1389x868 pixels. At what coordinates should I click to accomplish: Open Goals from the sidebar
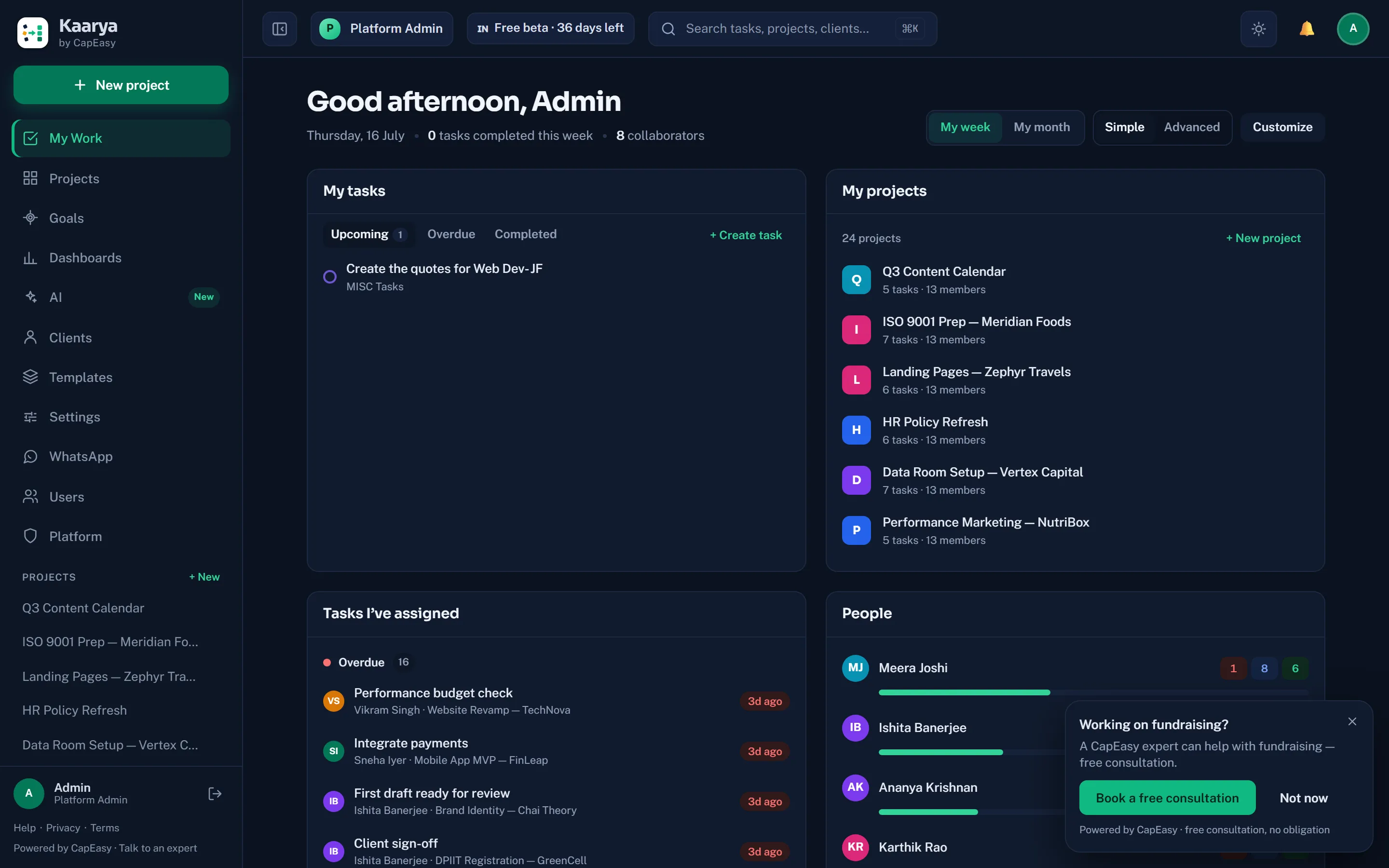point(121,218)
